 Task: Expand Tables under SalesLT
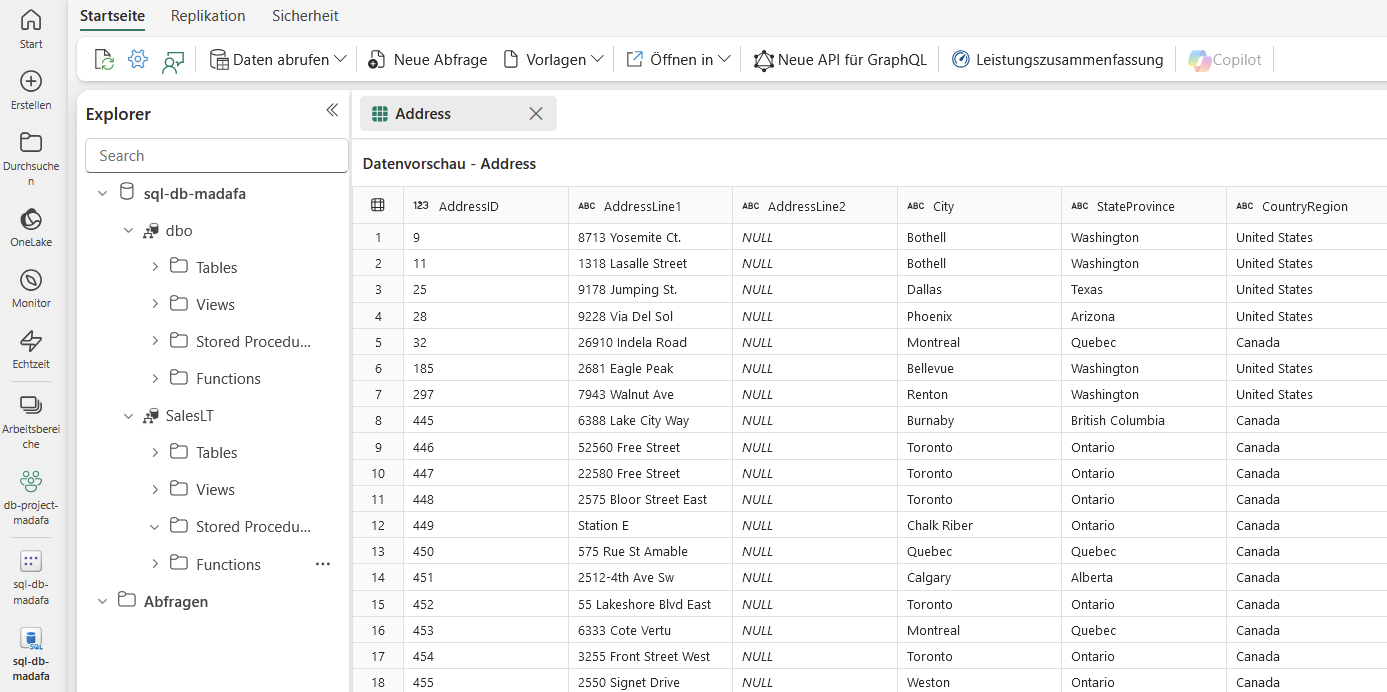[x=155, y=453]
